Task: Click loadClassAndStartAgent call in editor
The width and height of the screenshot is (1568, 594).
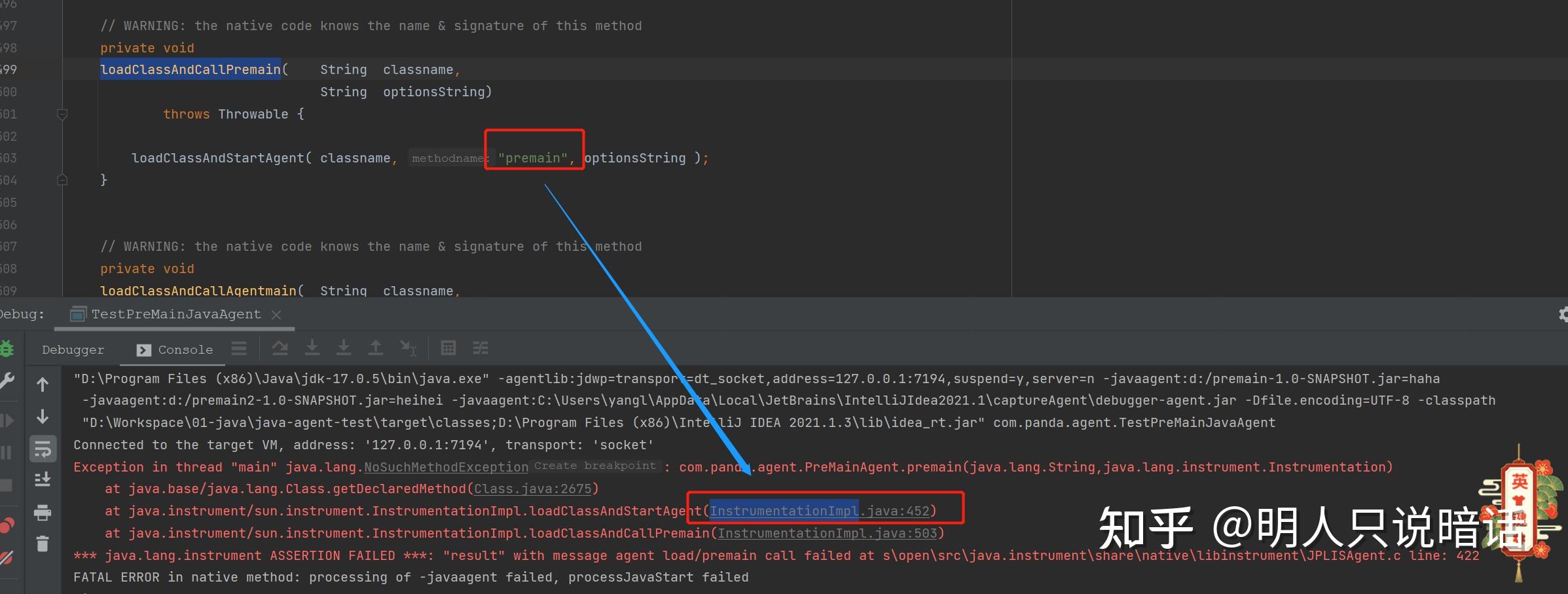Action: coord(218,158)
